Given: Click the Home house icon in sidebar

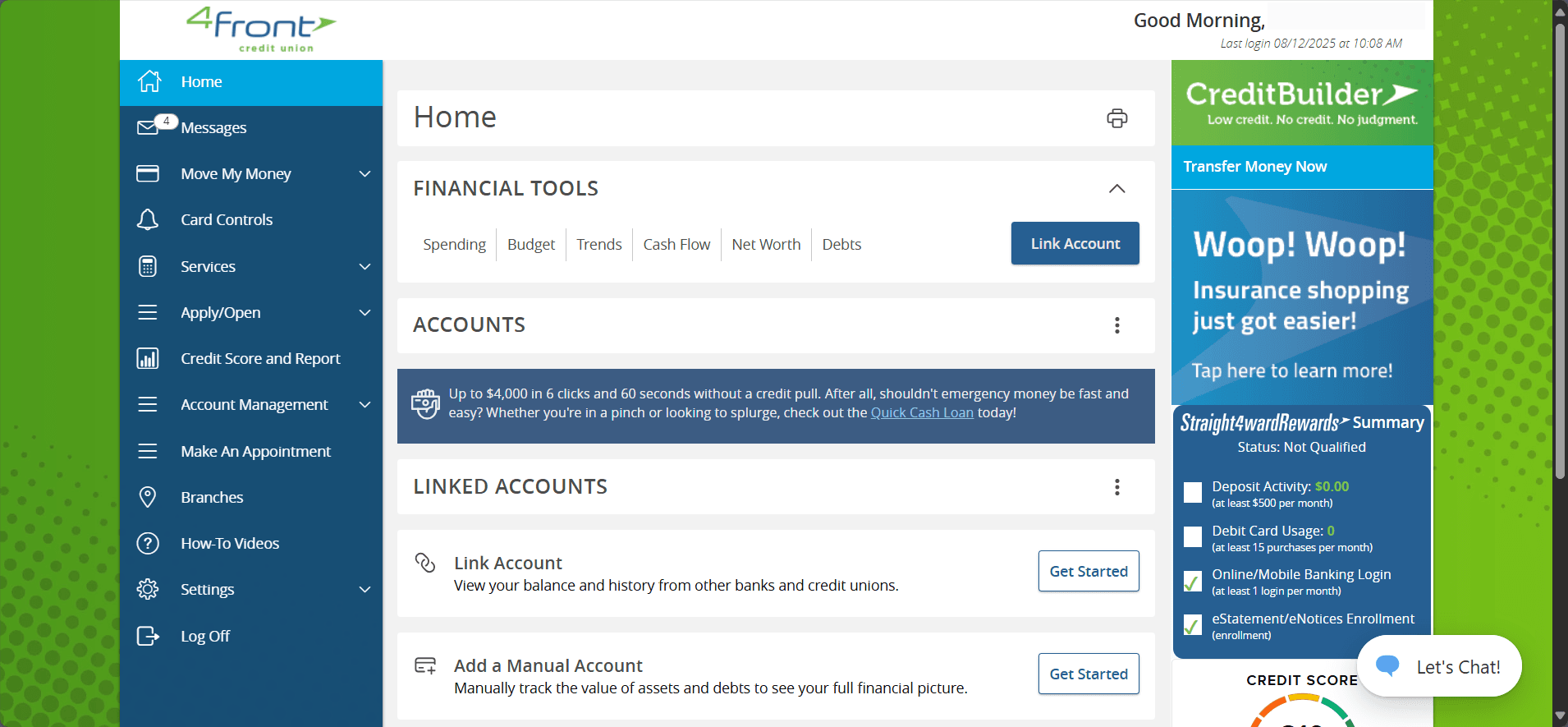Looking at the screenshot, I should pos(149,81).
